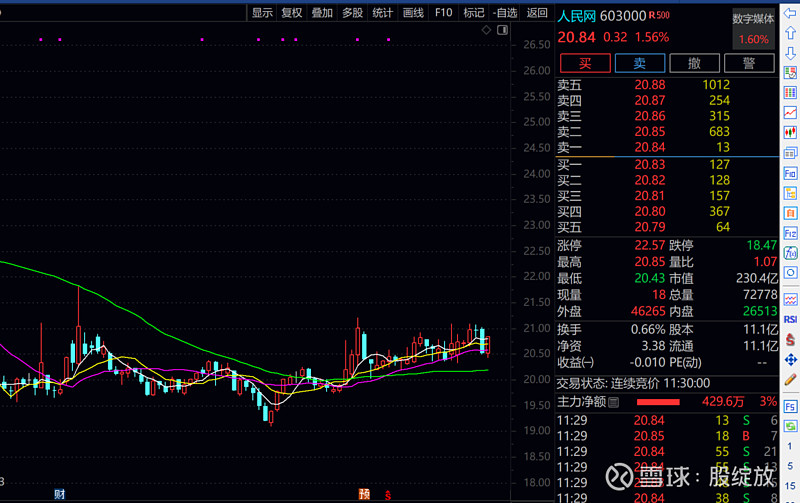The width and height of the screenshot is (800, 503).
Task: Click the 返回 toolbar button
Action: [x=537, y=13]
